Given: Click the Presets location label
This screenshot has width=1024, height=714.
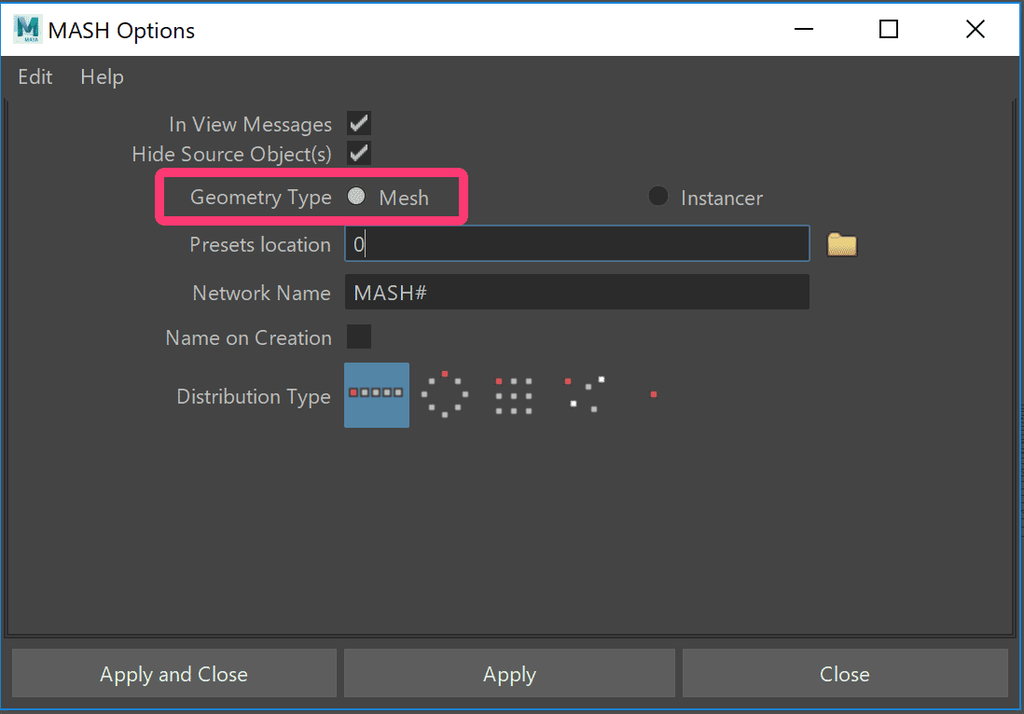Looking at the screenshot, I should (x=260, y=244).
